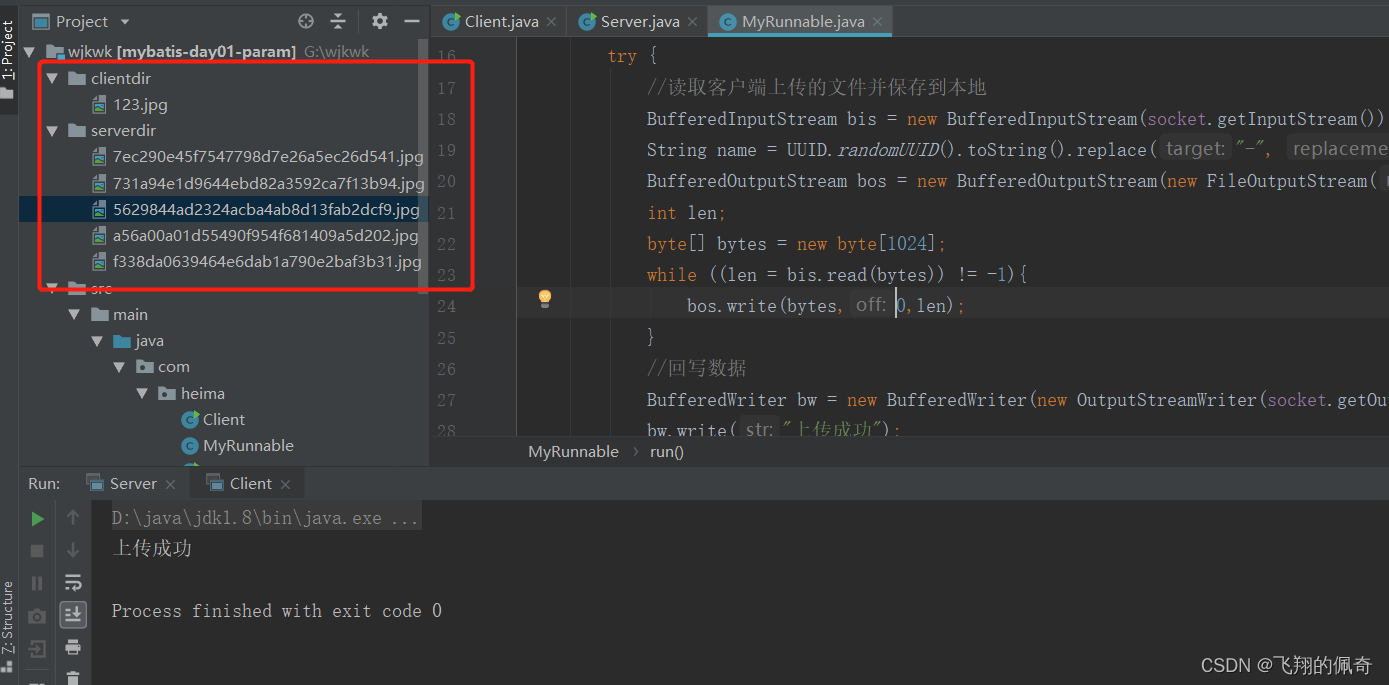Click the Print console output icon
This screenshot has width=1389, height=685.
73,648
